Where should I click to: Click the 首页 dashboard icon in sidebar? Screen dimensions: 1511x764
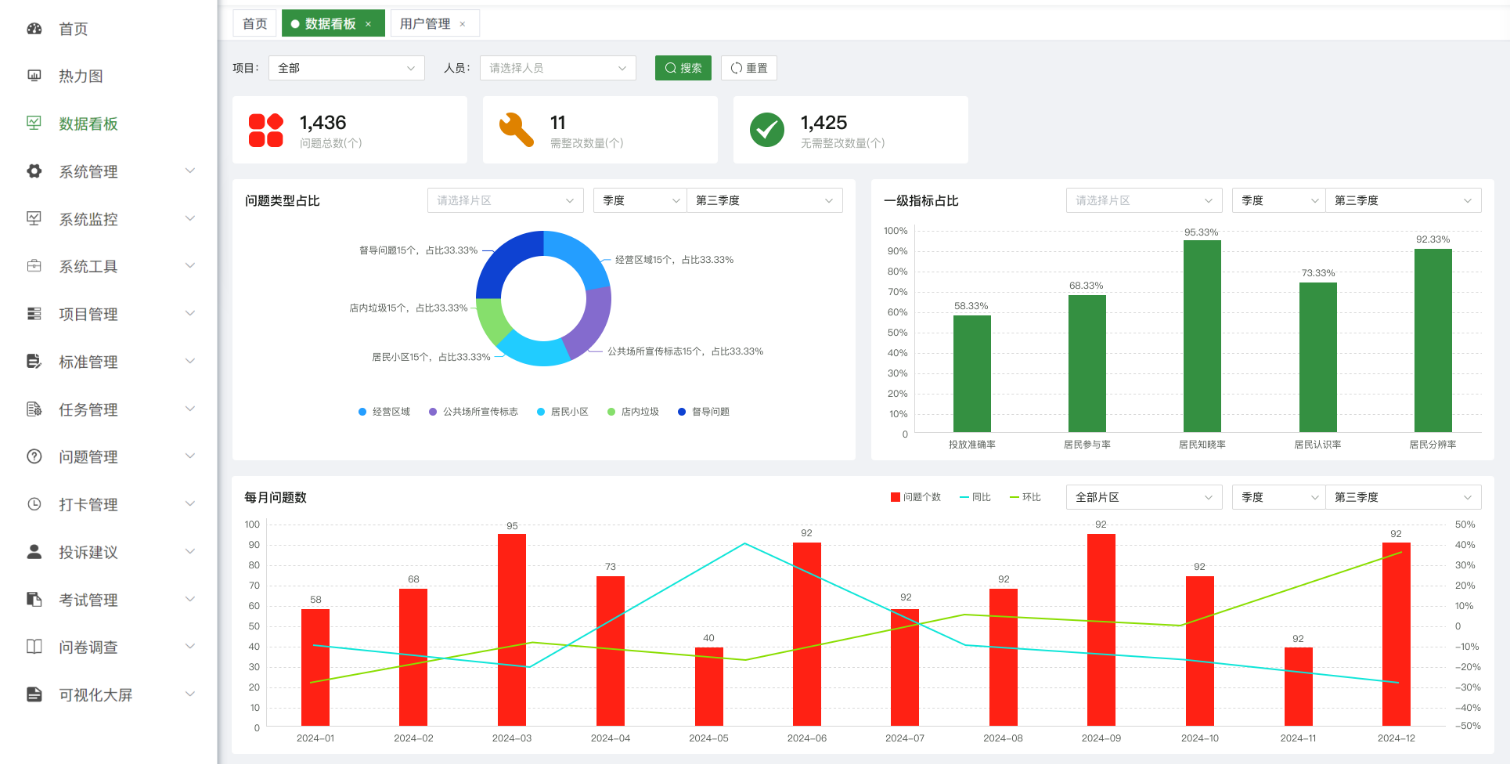34,29
